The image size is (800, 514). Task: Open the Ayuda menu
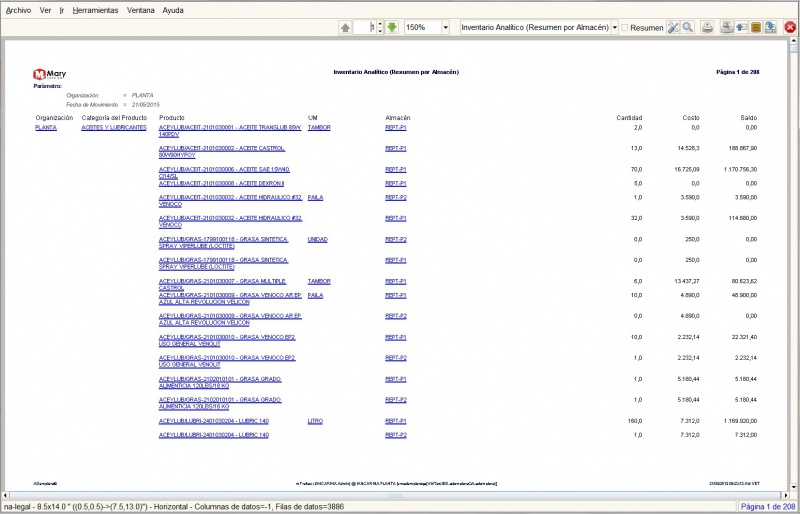tap(173, 10)
